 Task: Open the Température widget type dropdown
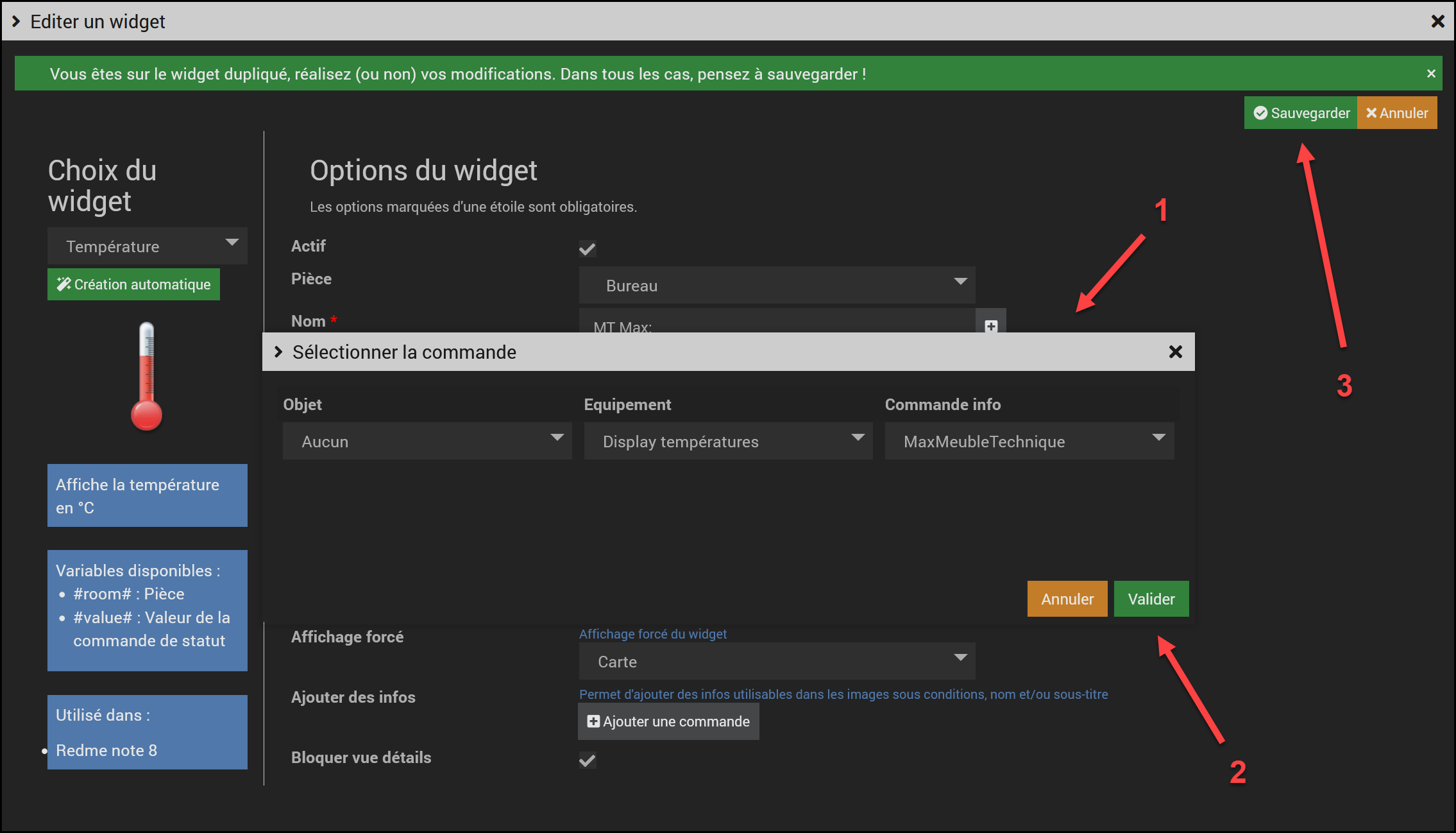pyautogui.click(x=148, y=246)
